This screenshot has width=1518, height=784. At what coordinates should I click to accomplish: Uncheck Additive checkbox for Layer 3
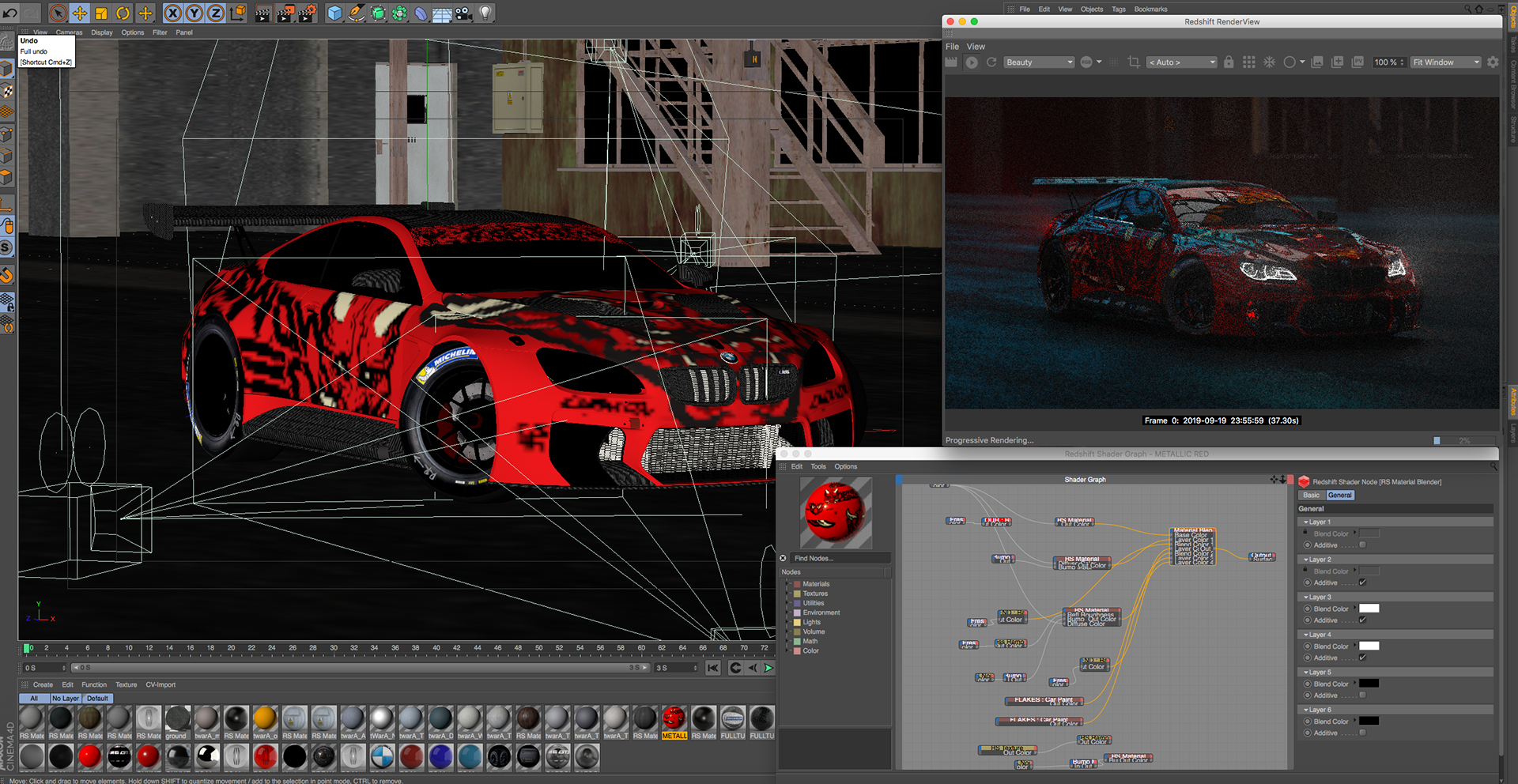coord(1362,620)
